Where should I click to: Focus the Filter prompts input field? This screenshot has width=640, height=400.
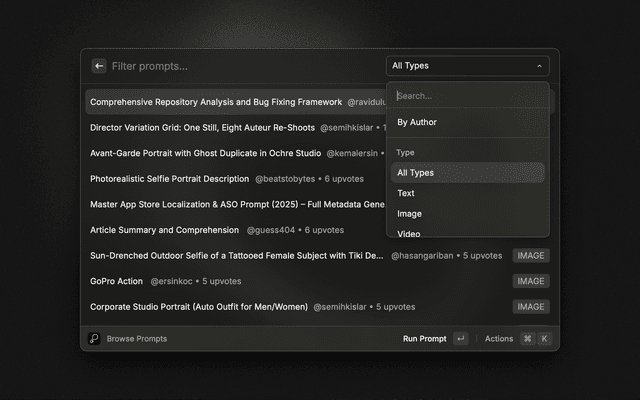point(240,66)
